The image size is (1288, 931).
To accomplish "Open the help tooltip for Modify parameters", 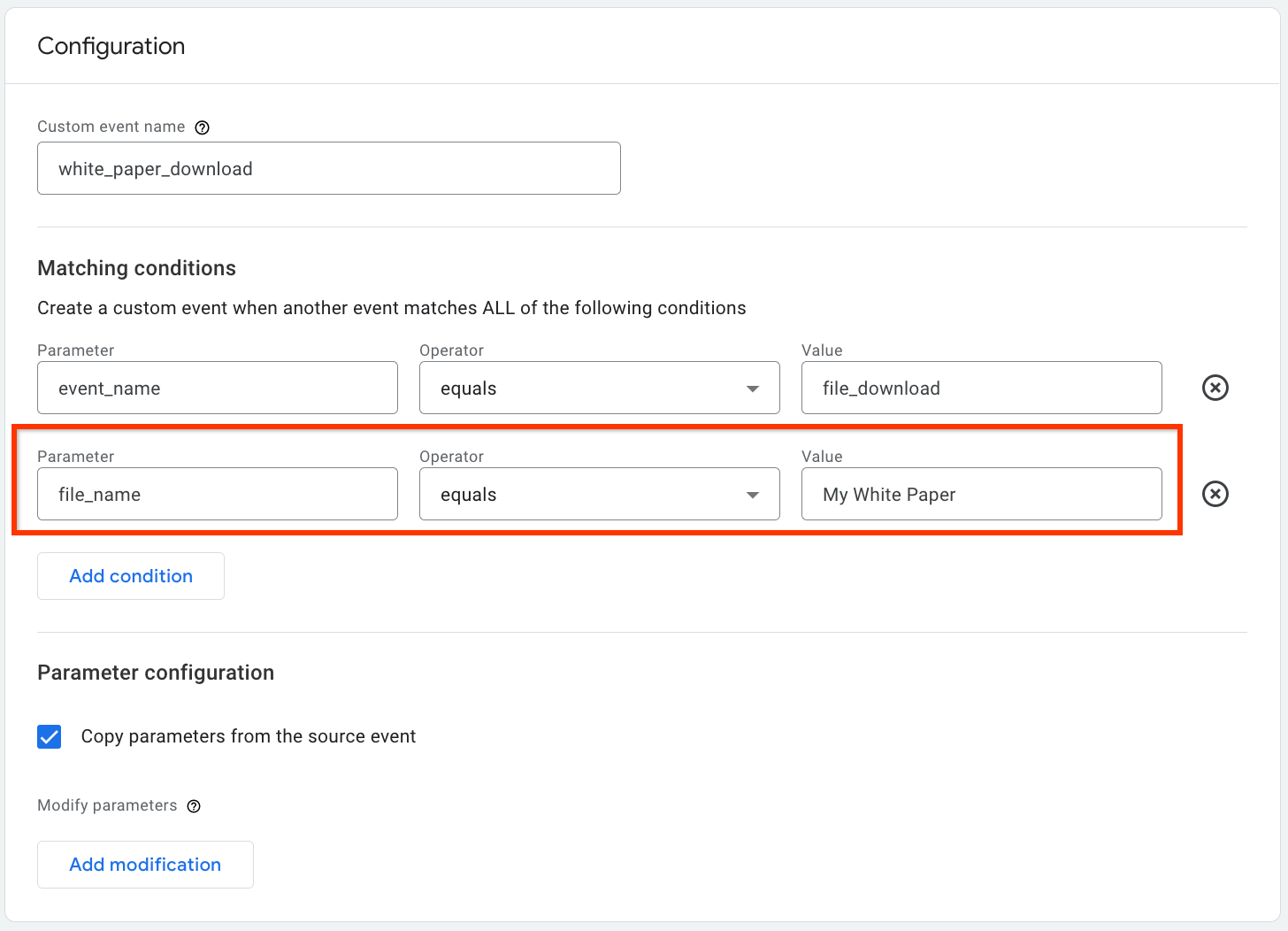I will coord(194,806).
